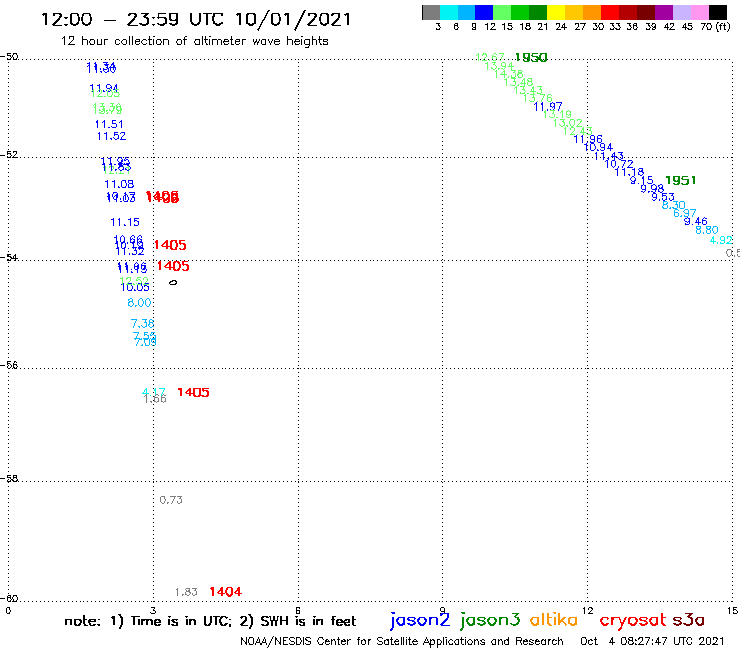
Task: Click the jason3 satellite legend label
Action: tap(490, 621)
